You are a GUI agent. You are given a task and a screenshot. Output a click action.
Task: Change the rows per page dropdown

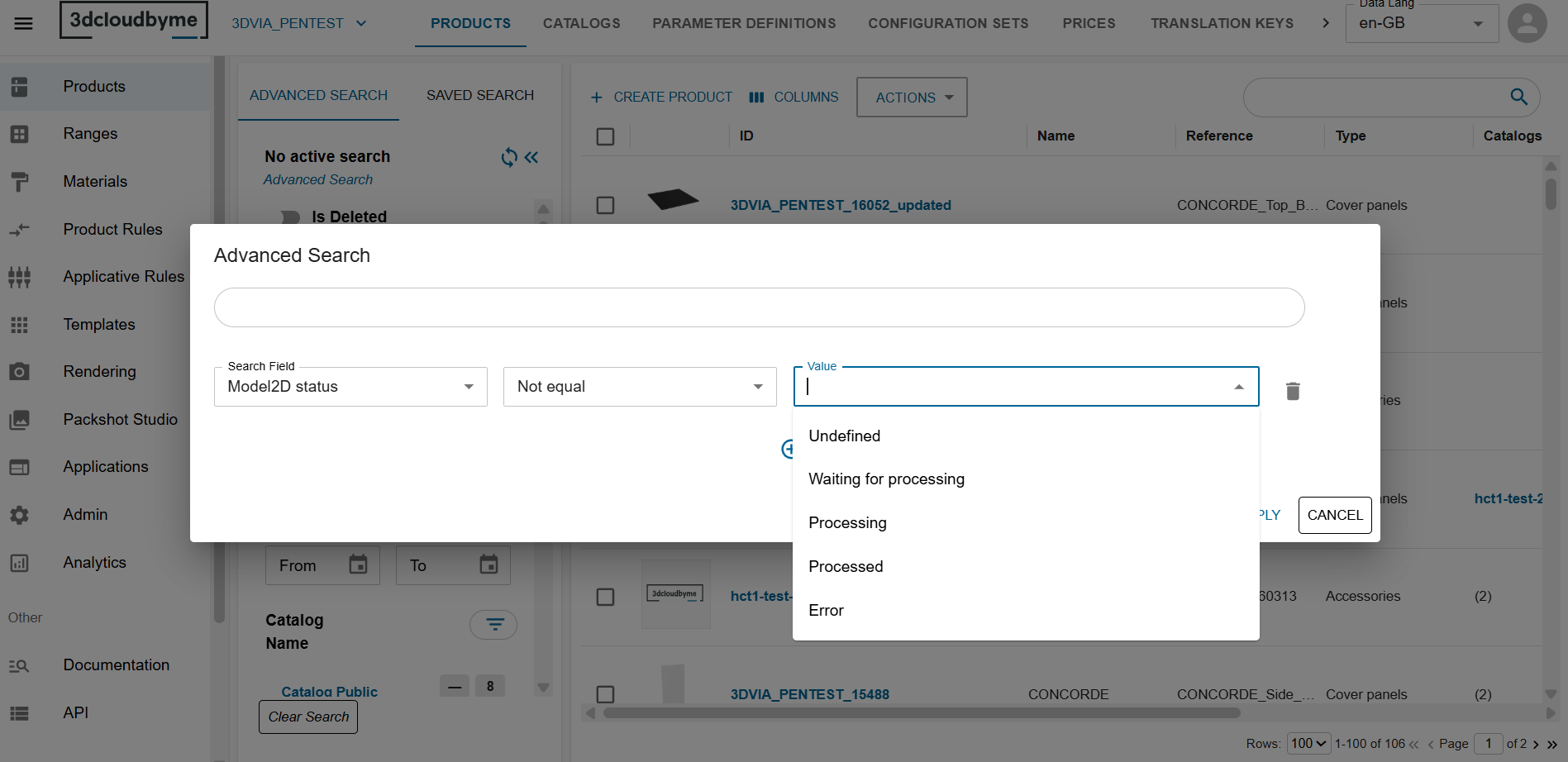[x=1308, y=744]
